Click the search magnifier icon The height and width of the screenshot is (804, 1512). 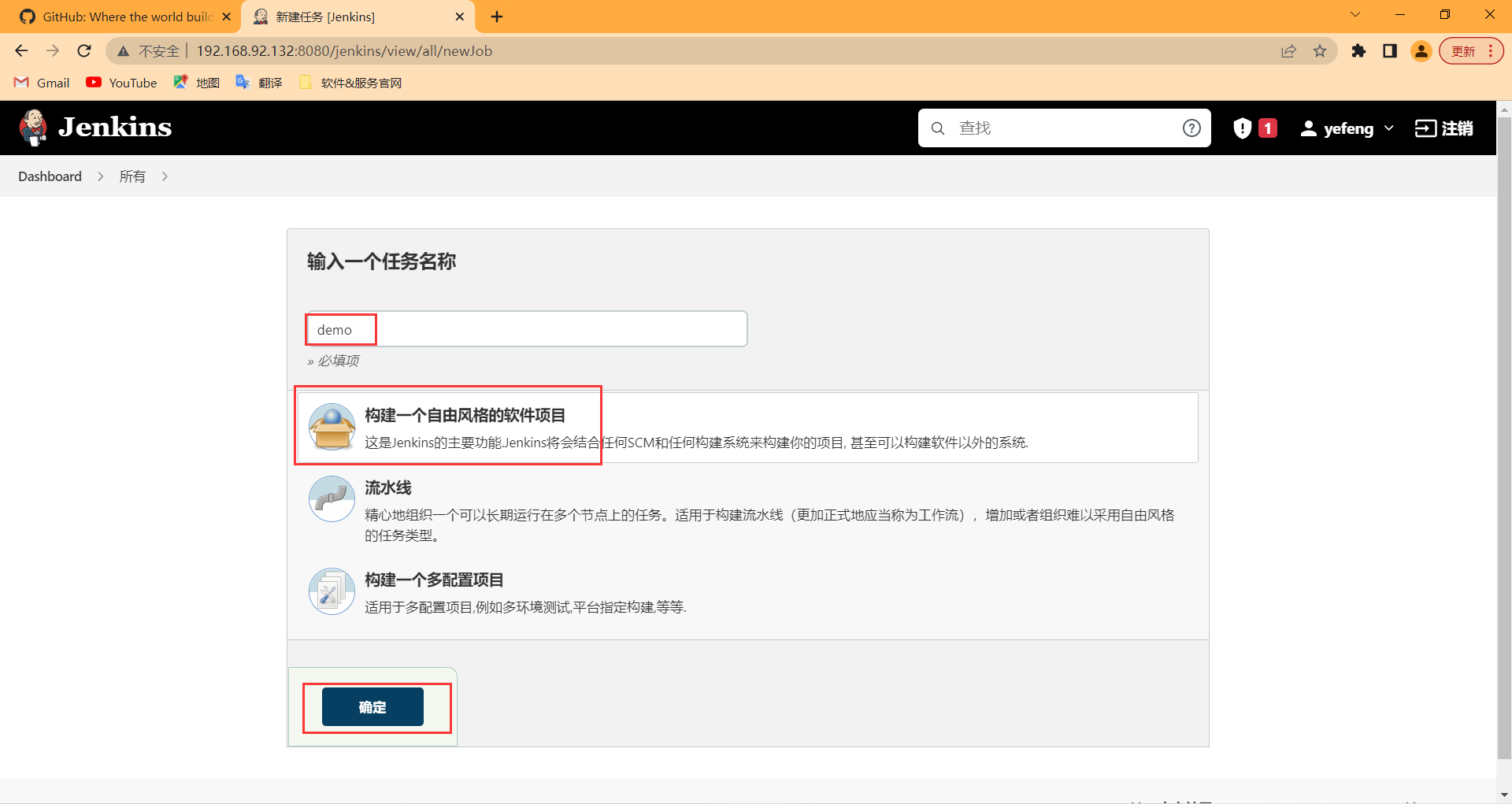tap(938, 128)
